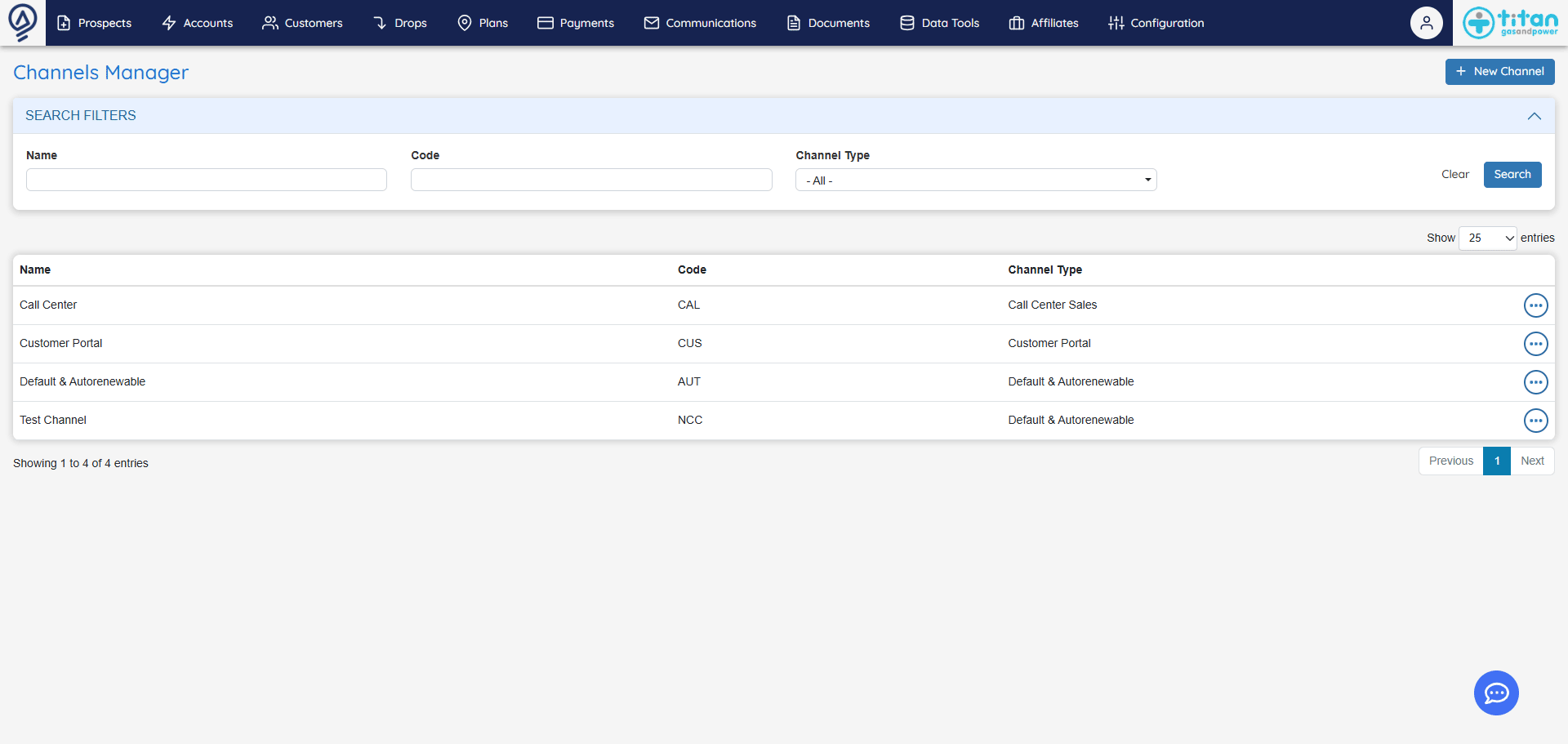
Task: Open the Prospects menu
Action: click(94, 23)
